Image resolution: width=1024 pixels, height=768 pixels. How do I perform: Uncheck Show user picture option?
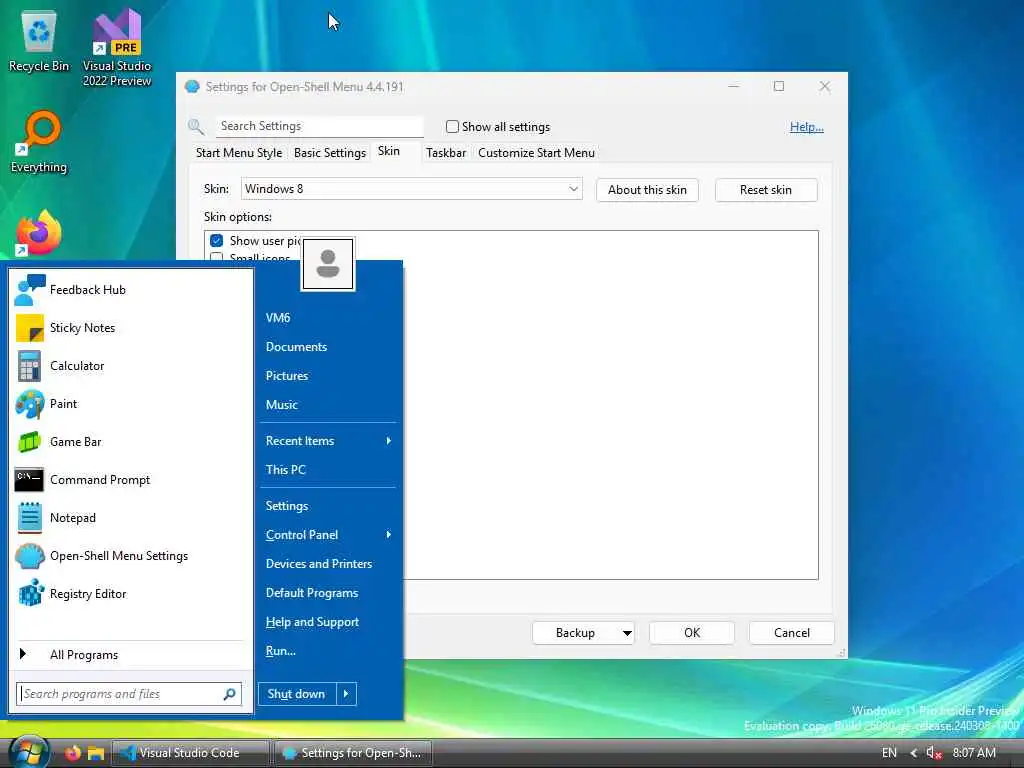tap(217, 241)
